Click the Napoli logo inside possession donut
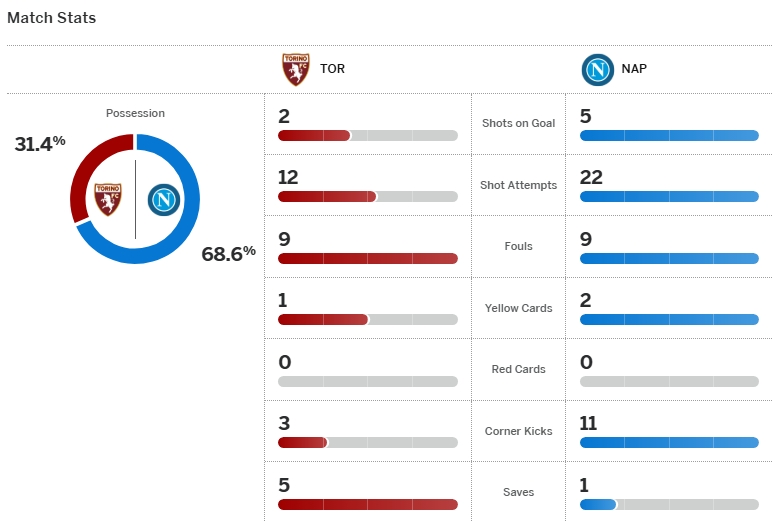The image size is (781, 521). point(162,200)
